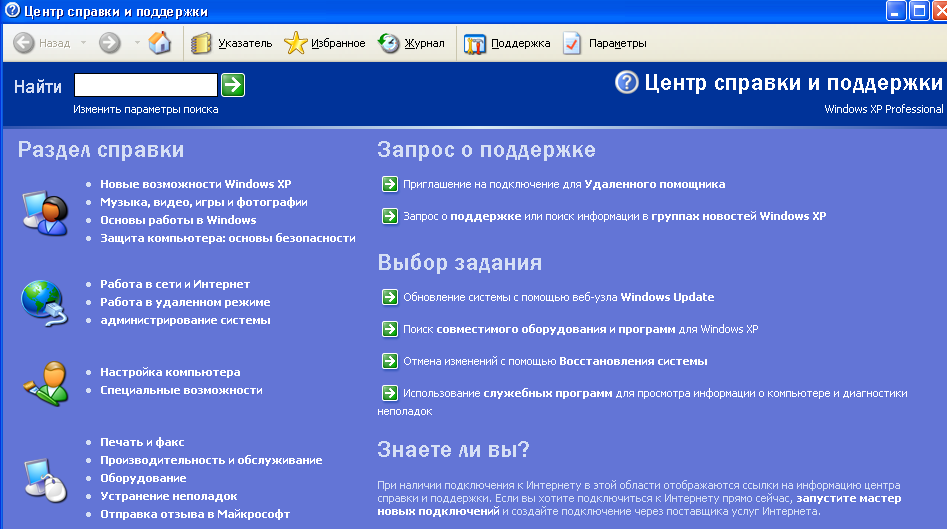Focus the Найти search input field
The height and width of the screenshot is (529, 947).
(x=146, y=85)
